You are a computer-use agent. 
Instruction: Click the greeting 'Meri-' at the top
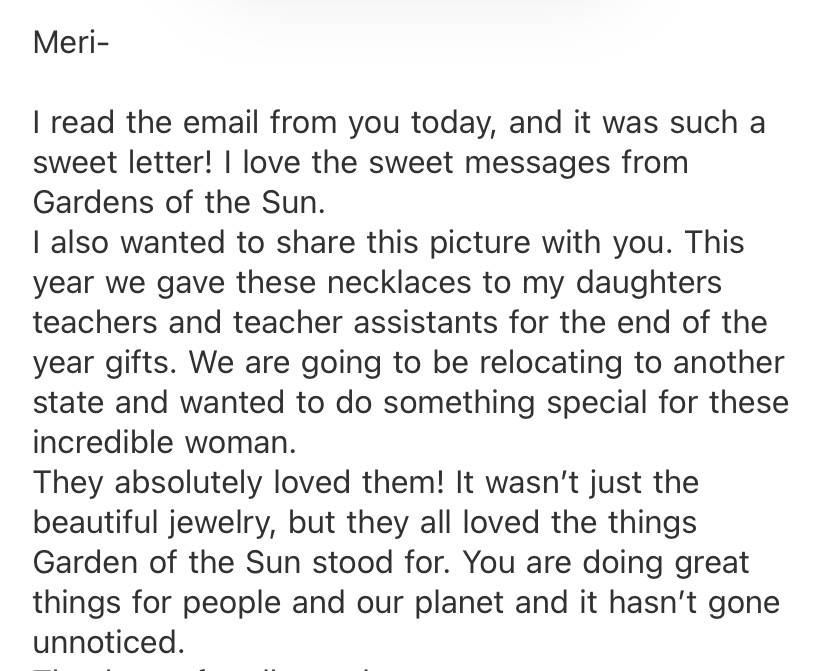pos(71,42)
